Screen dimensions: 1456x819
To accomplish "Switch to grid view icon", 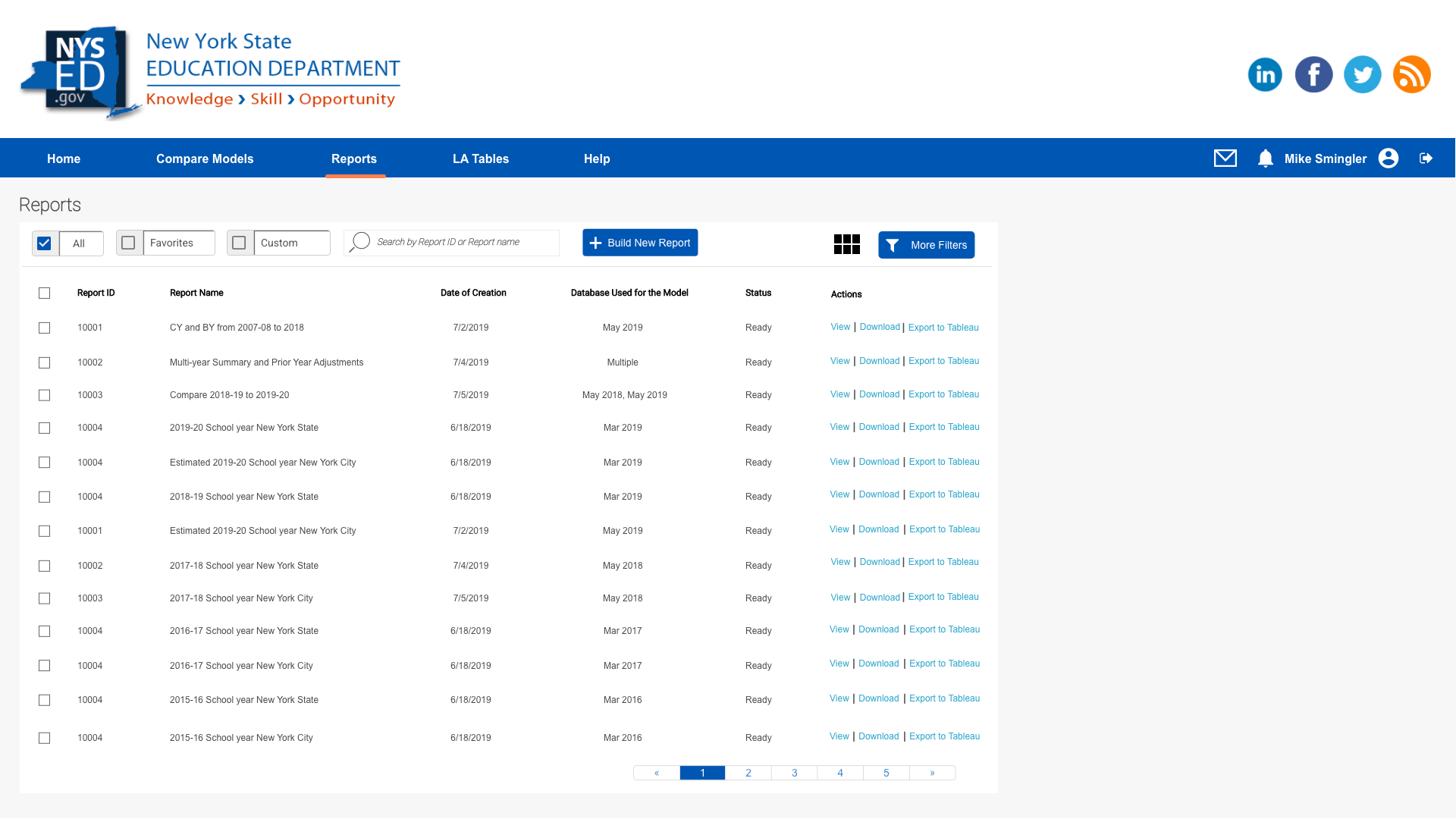I will tap(846, 244).
